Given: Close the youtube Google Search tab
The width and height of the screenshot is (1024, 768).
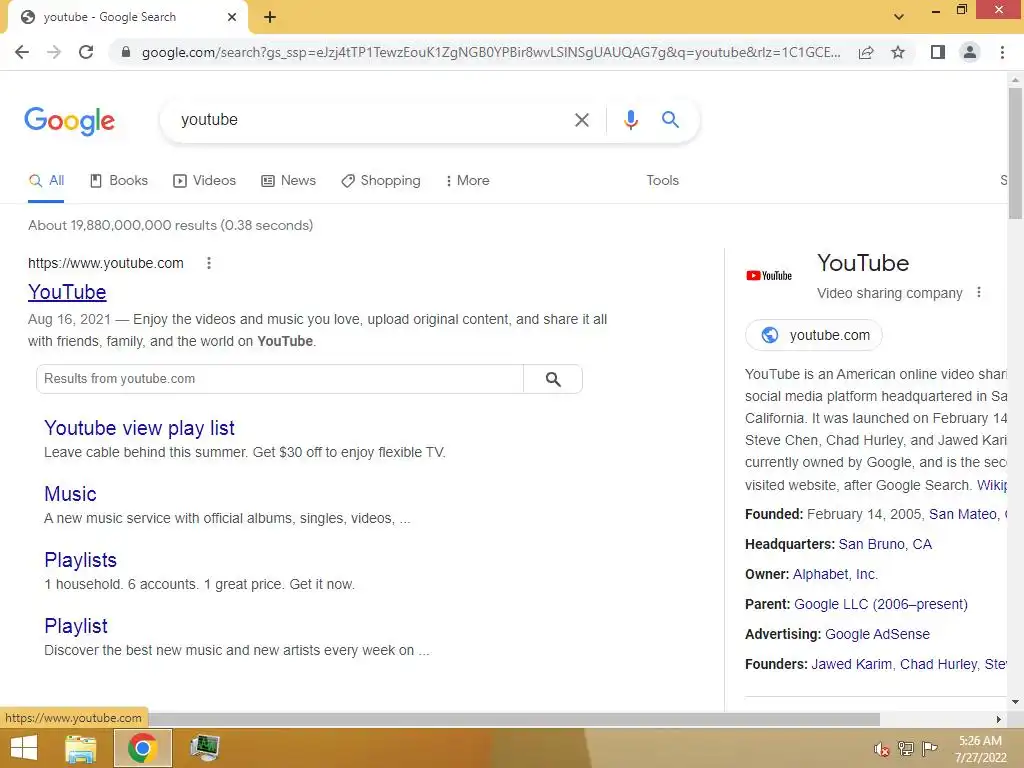Looking at the screenshot, I should 232,17.
